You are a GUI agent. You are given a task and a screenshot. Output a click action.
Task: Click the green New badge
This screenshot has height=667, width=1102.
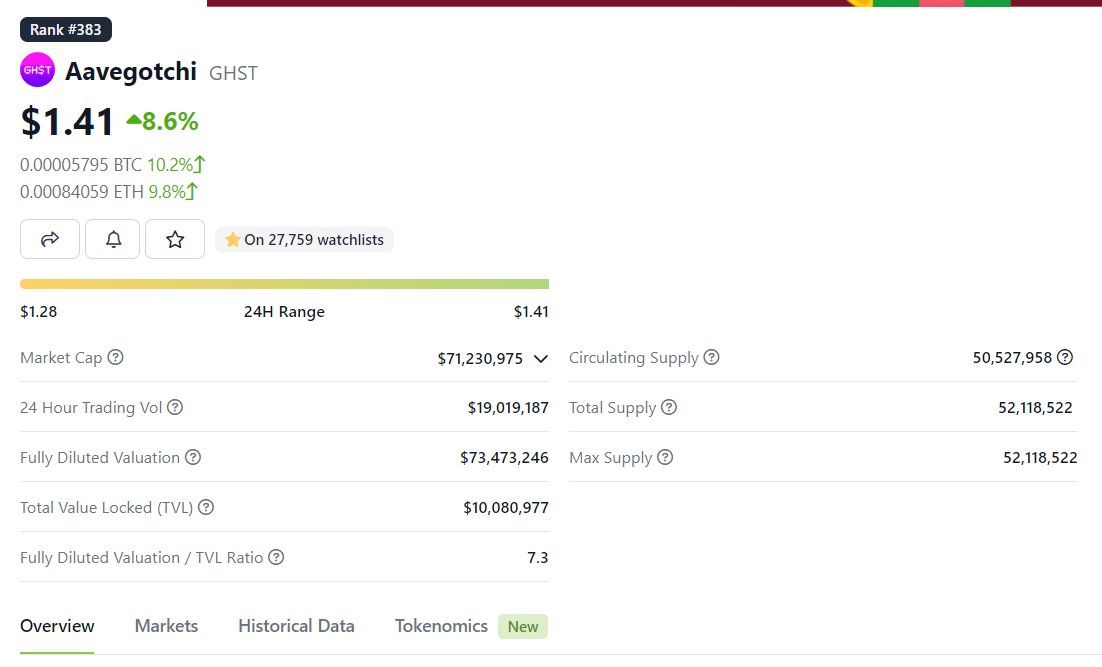pyautogui.click(x=523, y=626)
